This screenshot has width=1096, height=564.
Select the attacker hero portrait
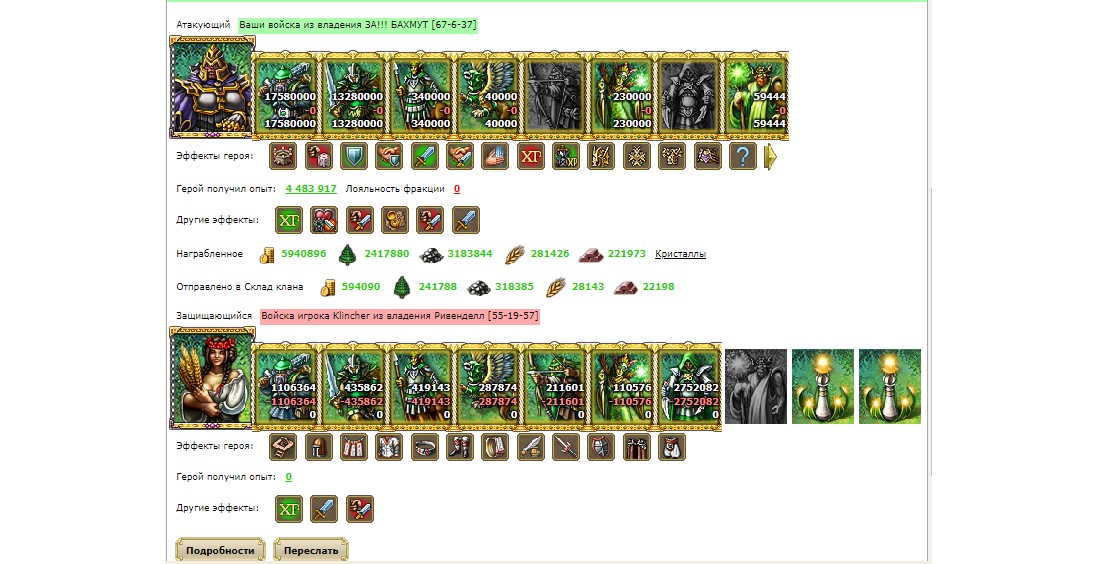pyautogui.click(x=212, y=87)
